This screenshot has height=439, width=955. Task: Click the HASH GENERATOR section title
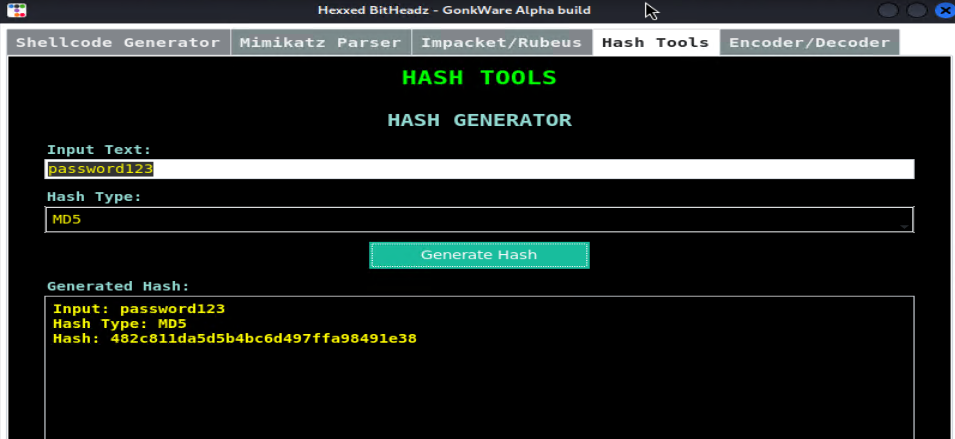click(x=479, y=120)
